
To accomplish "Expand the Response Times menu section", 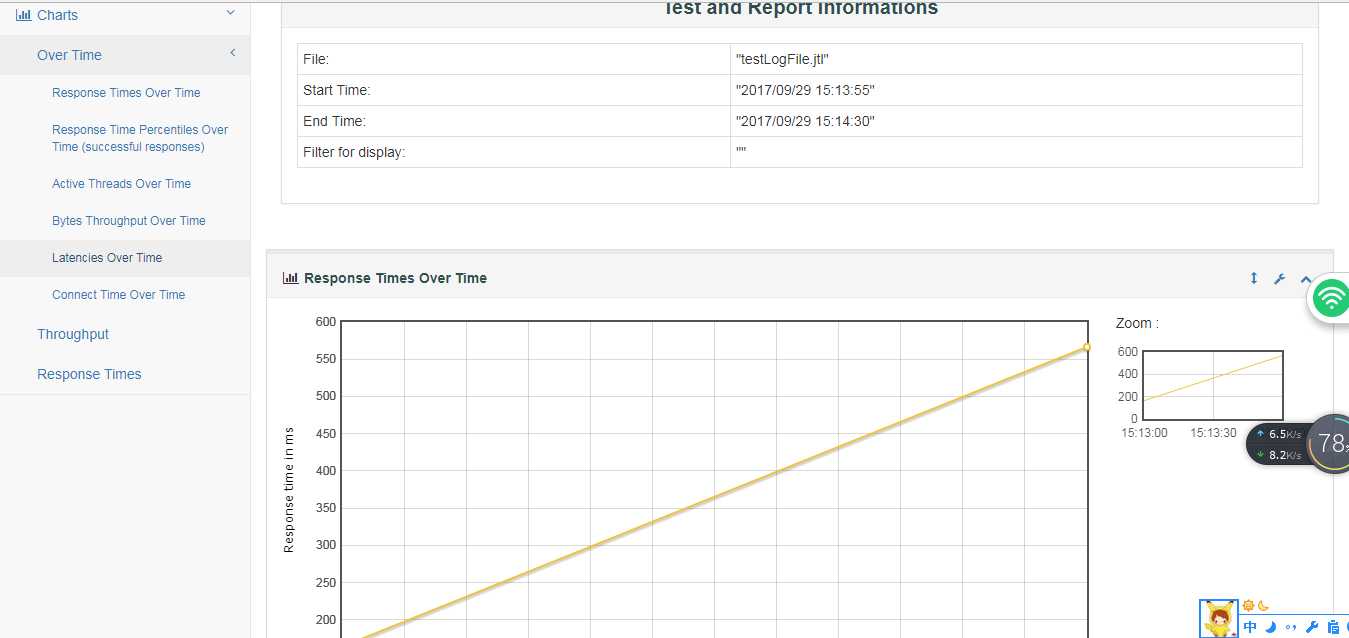I will tap(89, 374).
